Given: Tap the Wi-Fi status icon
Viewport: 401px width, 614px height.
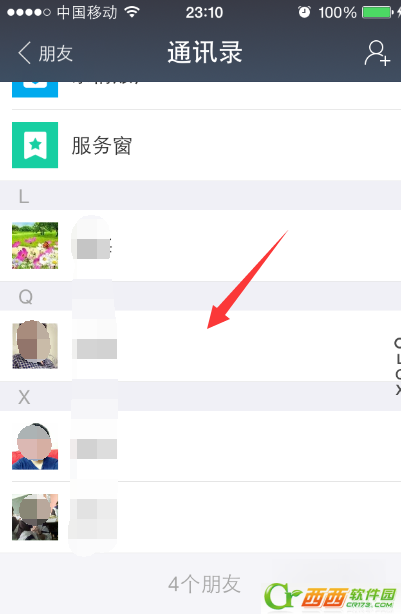Looking at the screenshot, I should tap(132, 13).
